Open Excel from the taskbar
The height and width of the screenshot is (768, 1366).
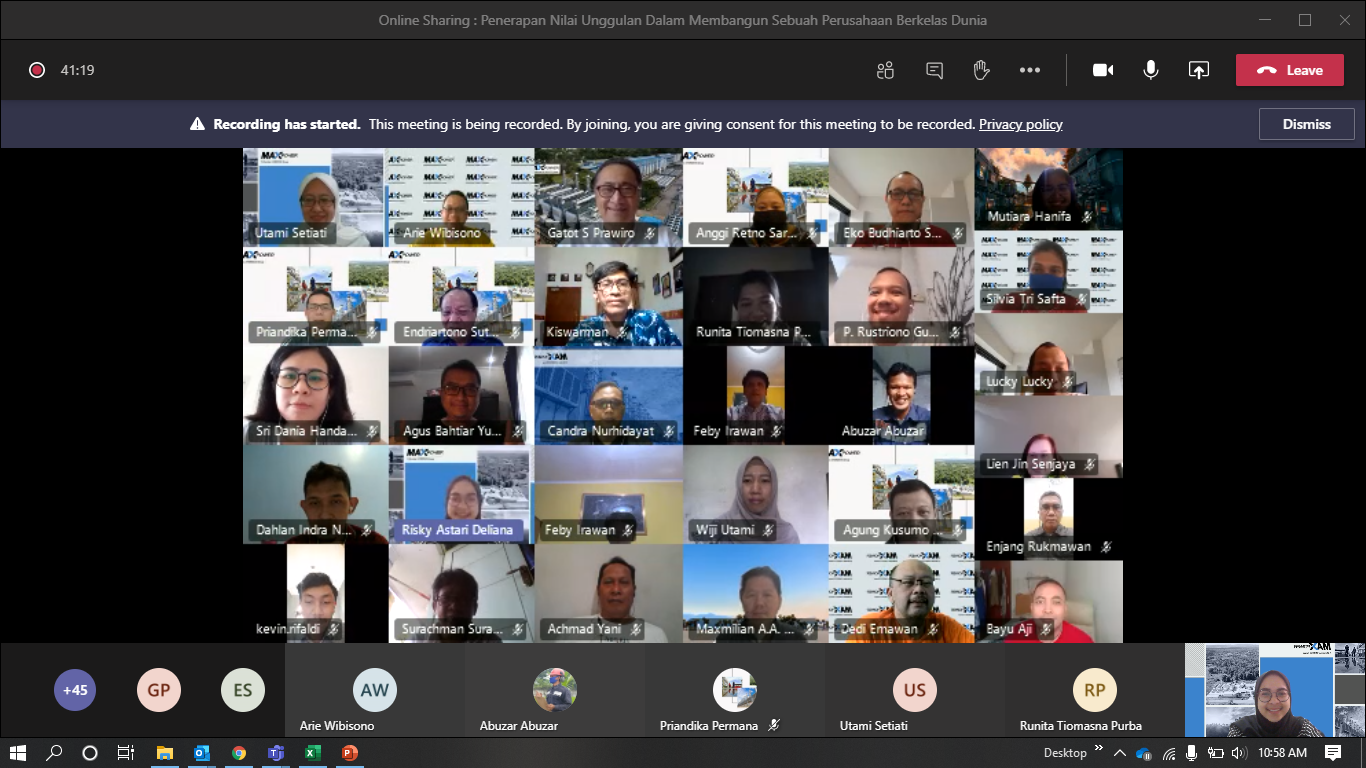pos(312,753)
